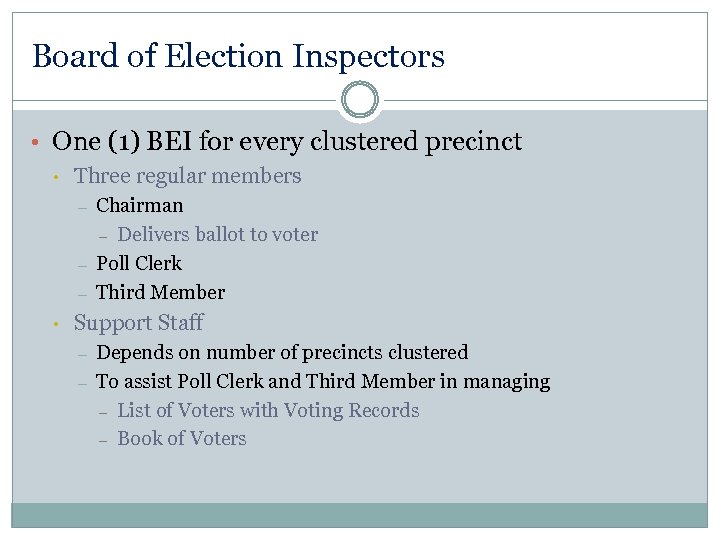Click the decorative circle ornament below the title
The image size is (720, 540).
(x=360, y=100)
